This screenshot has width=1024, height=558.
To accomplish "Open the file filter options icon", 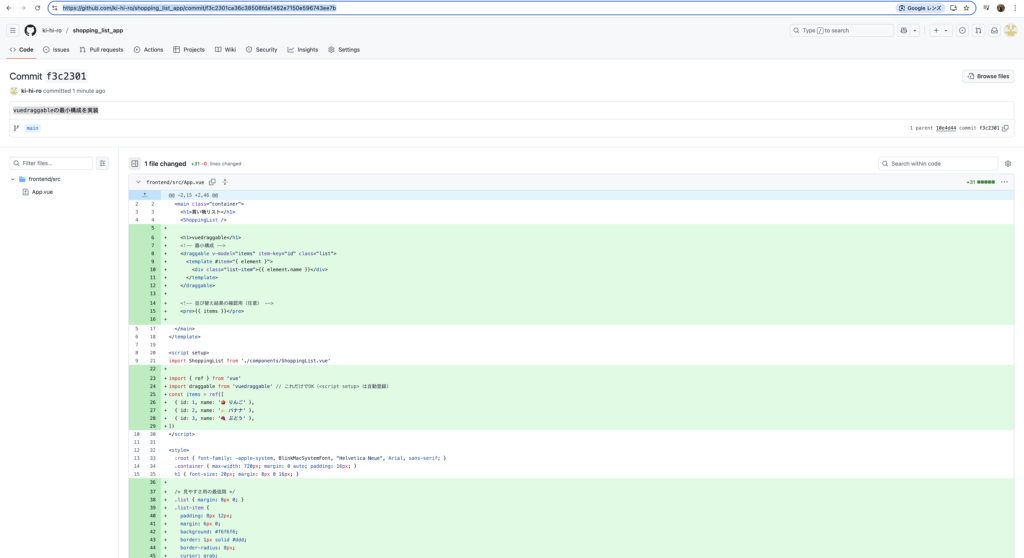I will tap(102, 163).
